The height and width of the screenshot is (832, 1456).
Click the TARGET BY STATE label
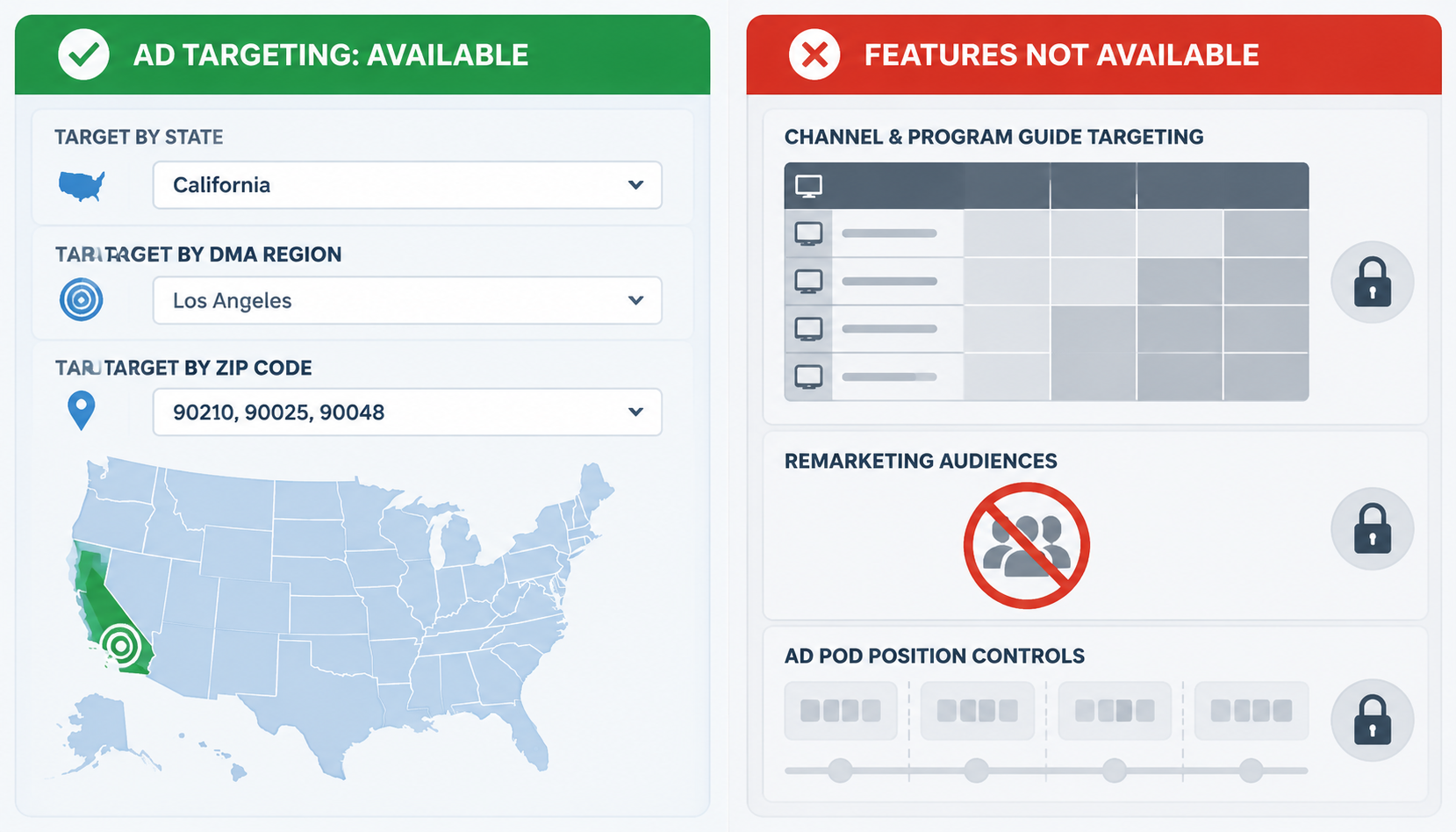(139, 137)
